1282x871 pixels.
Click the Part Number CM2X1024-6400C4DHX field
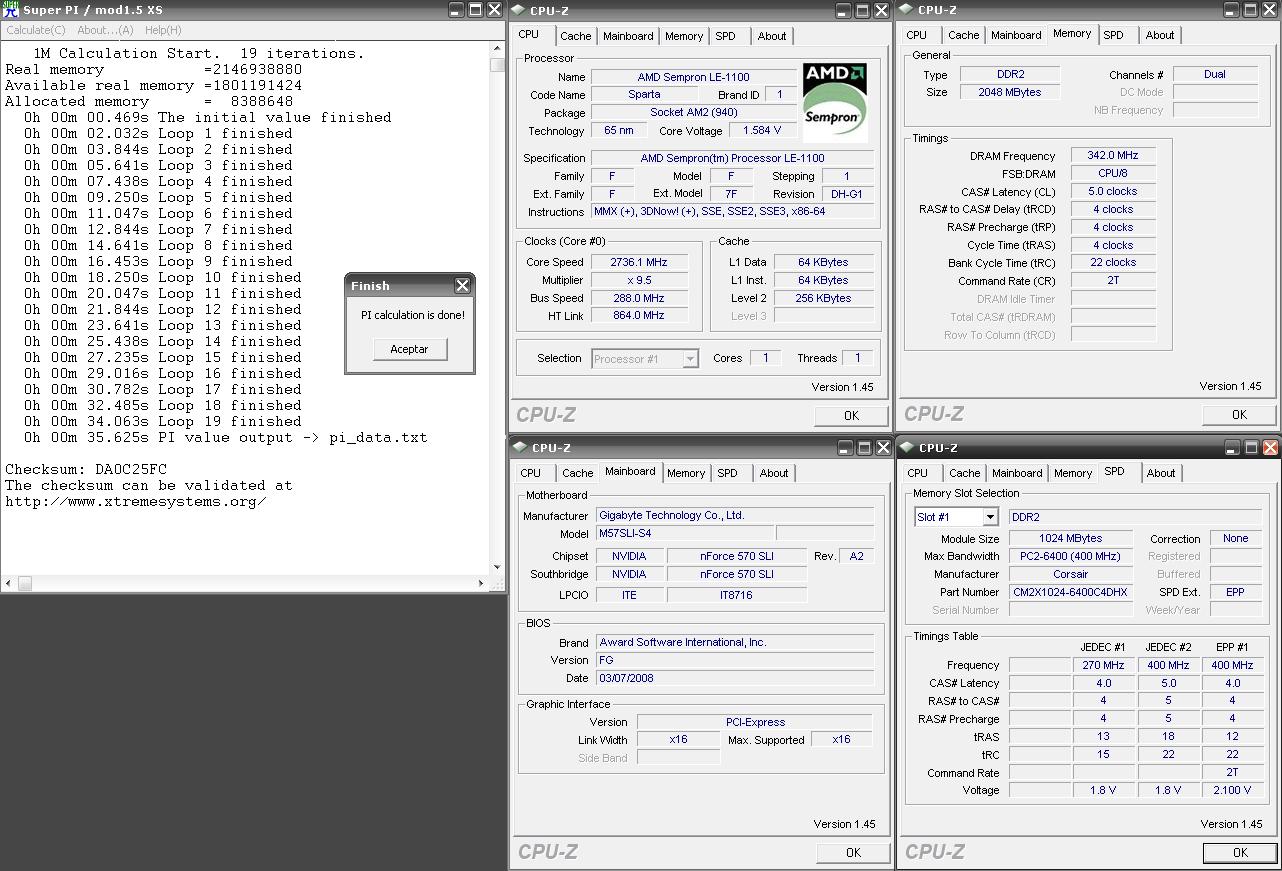pyautogui.click(x=1071, y=592)
